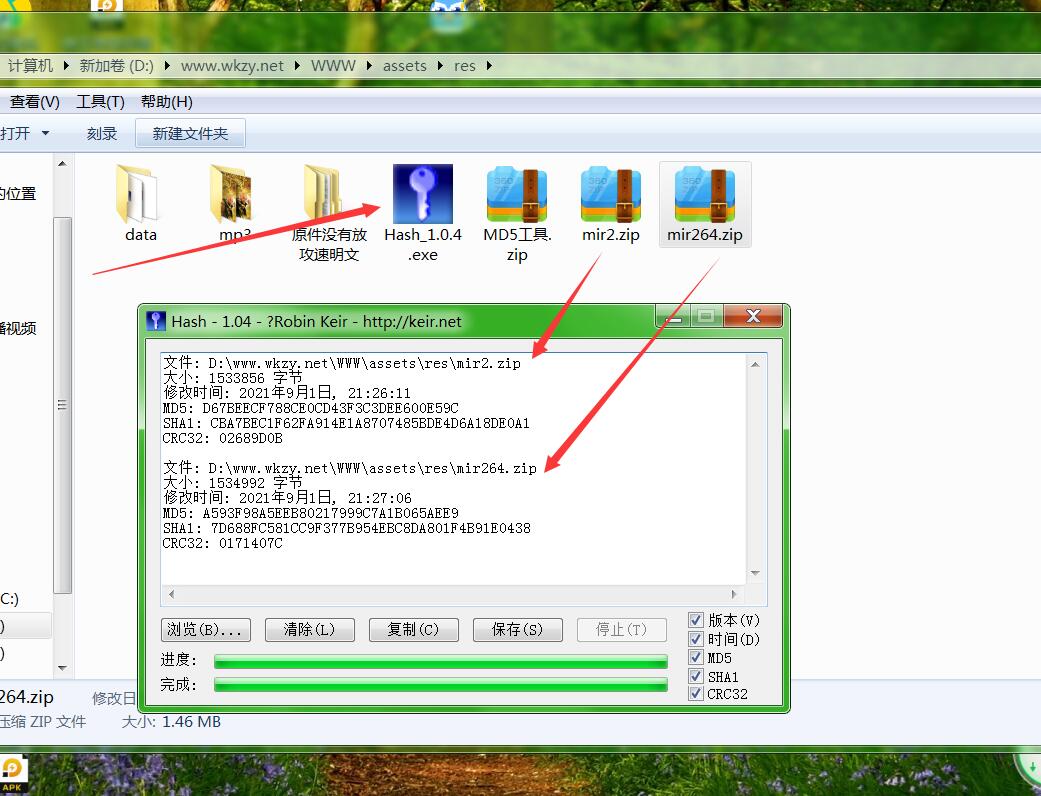Select the MD5工具.zip archive icon
Image resolution: width=1041 pixels, height=796 pixels.
pos(517,195)
